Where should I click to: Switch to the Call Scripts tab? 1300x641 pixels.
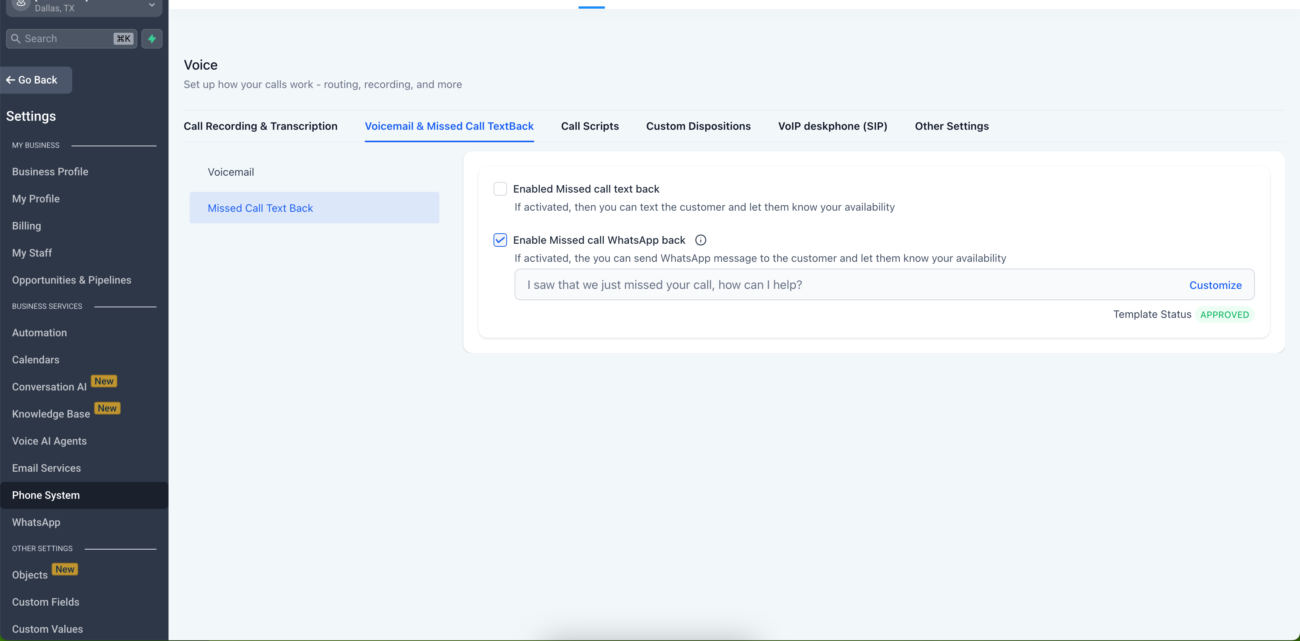click(589, 125)
